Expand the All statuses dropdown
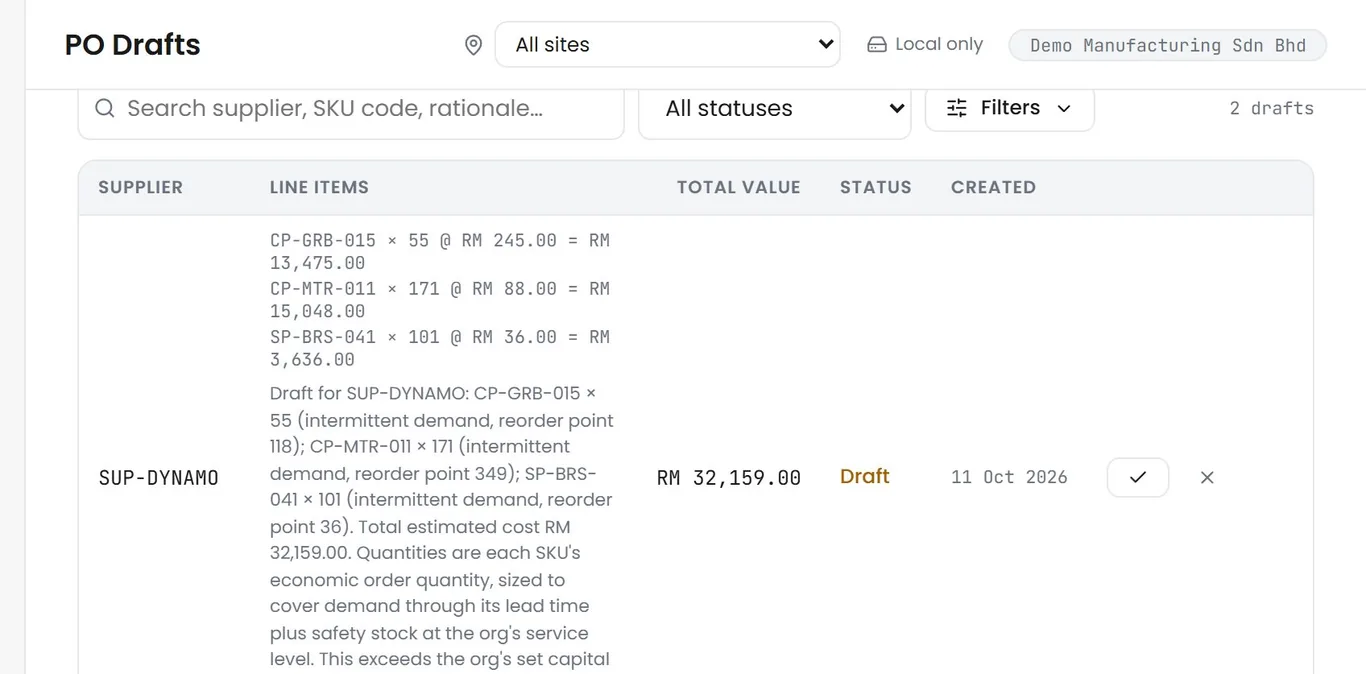Viewport: 1366px width, 674px height. pyautogui.click(x=774, y=108)
